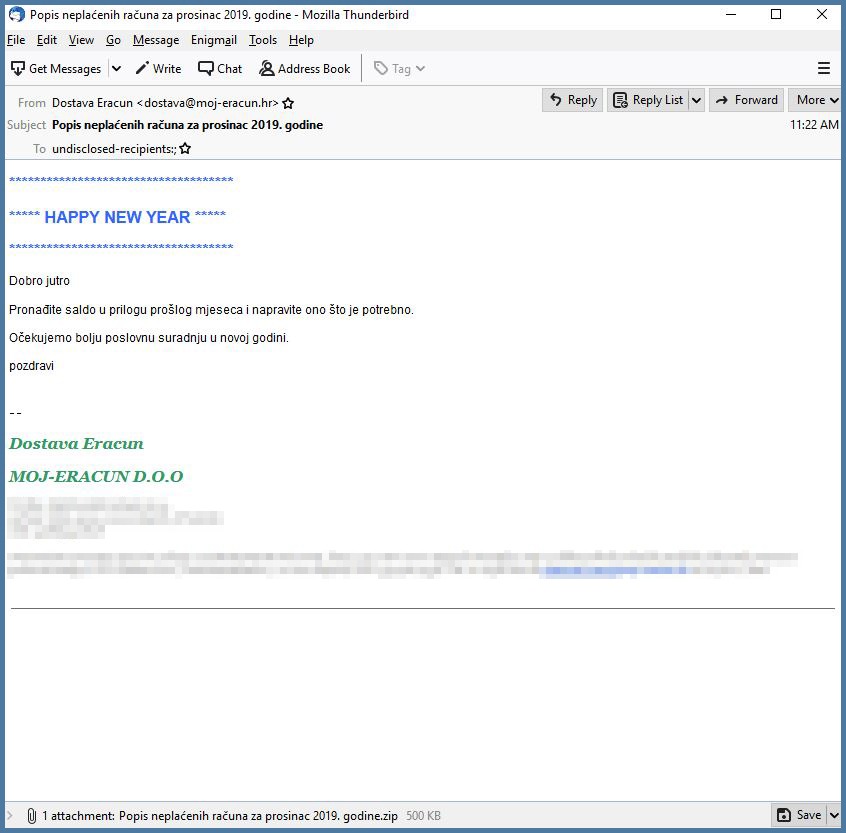Open the Enigmail menu

pyautogui.click(x=214, y=40)
